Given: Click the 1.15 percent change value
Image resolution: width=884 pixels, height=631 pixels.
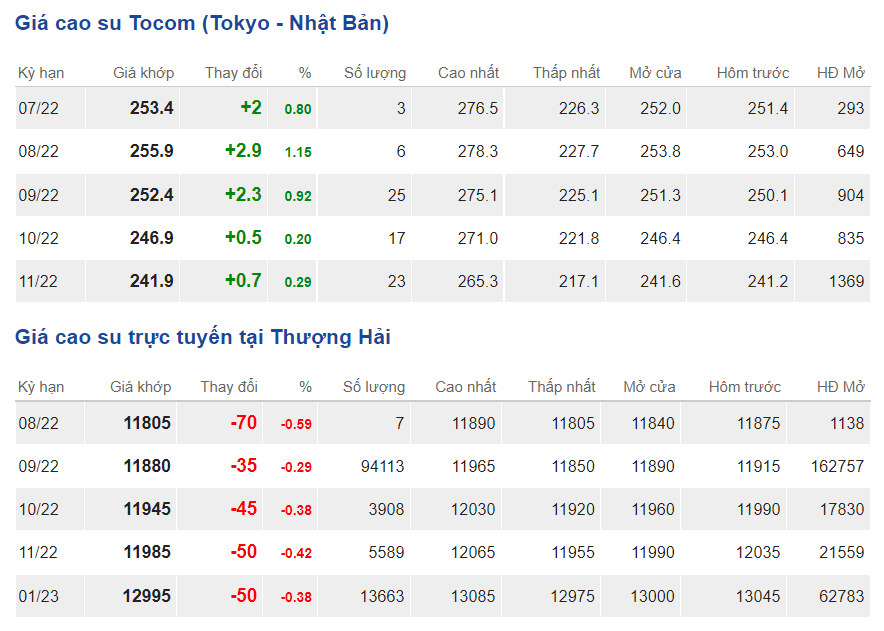Looking at the screenshot, I should 298,152.
